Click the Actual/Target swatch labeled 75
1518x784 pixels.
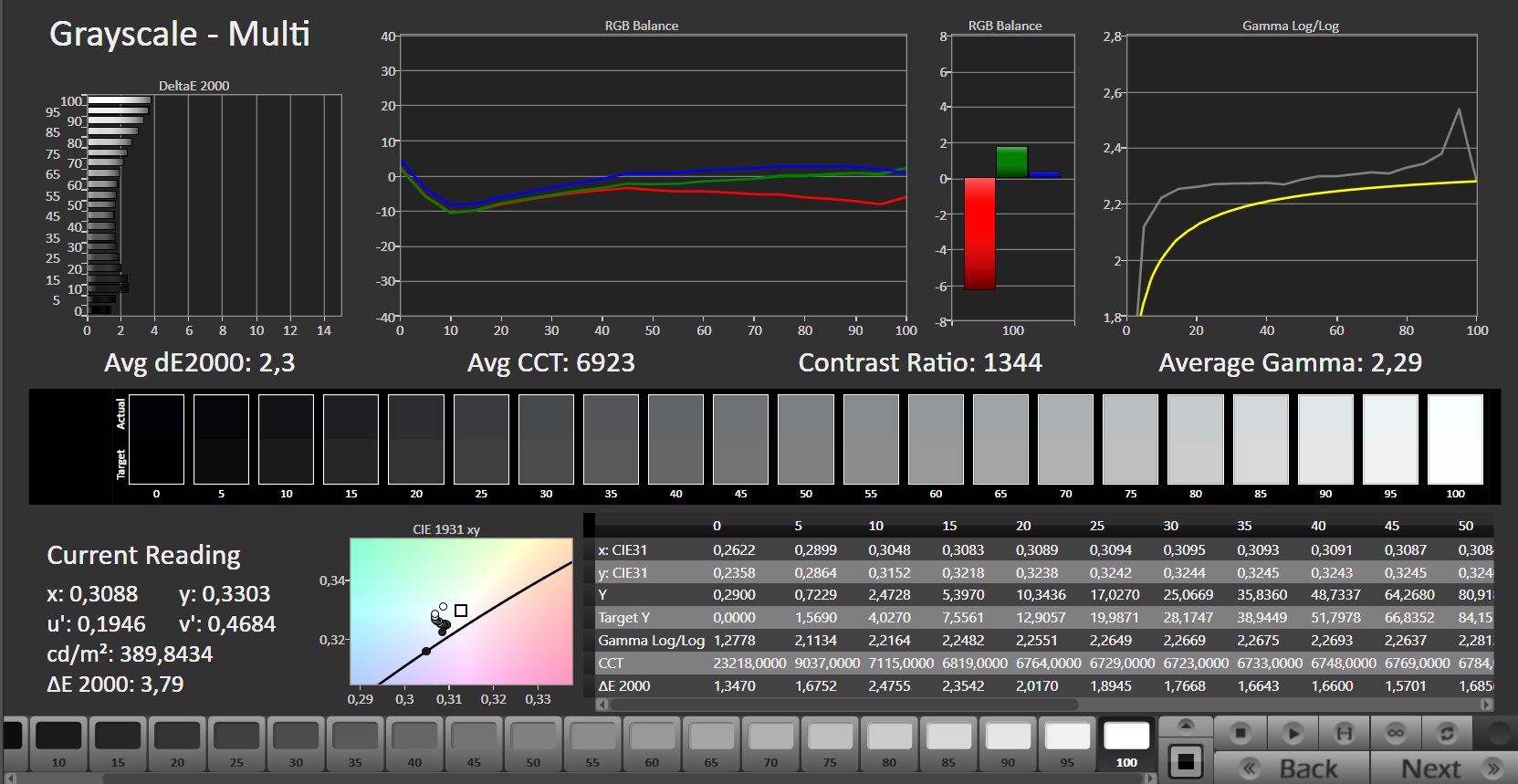click(1131, 439)
